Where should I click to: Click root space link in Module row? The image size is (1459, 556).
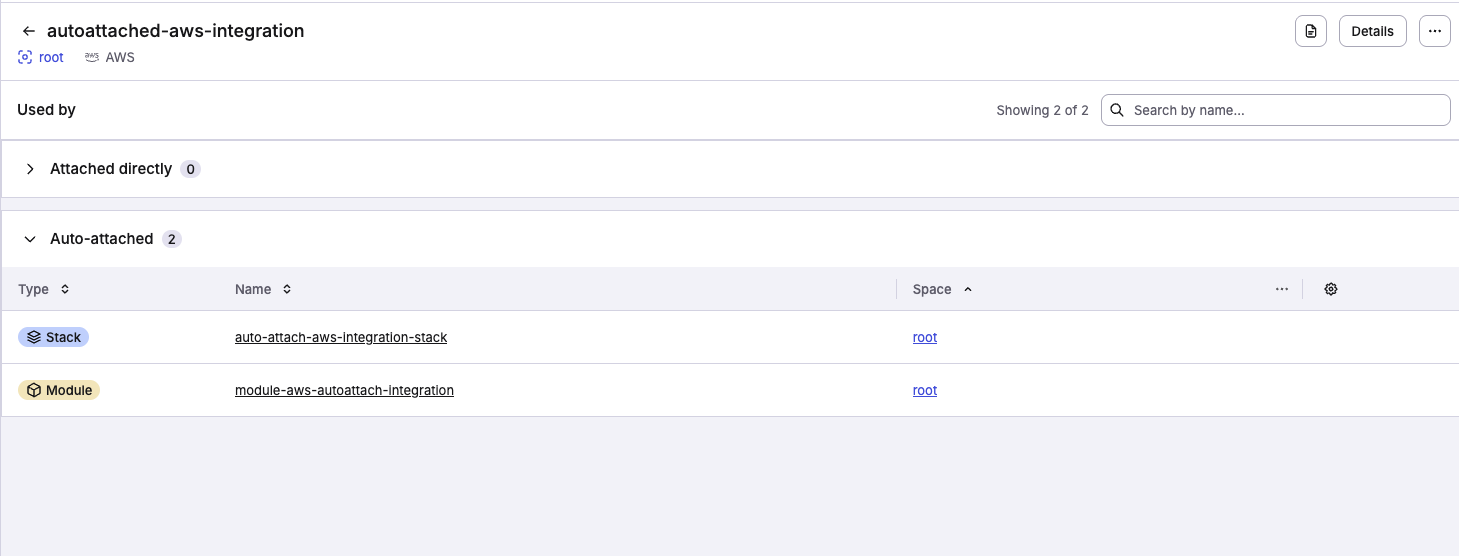(x=924, y=390)
